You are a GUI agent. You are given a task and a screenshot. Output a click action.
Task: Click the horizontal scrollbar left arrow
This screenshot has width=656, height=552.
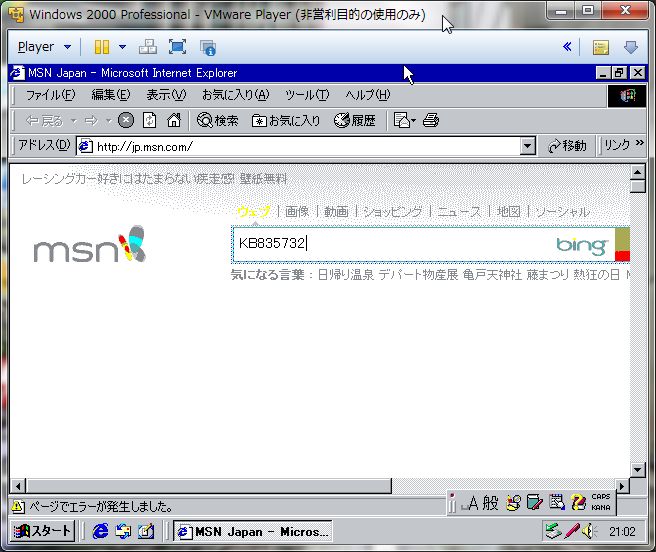[18, 486]
